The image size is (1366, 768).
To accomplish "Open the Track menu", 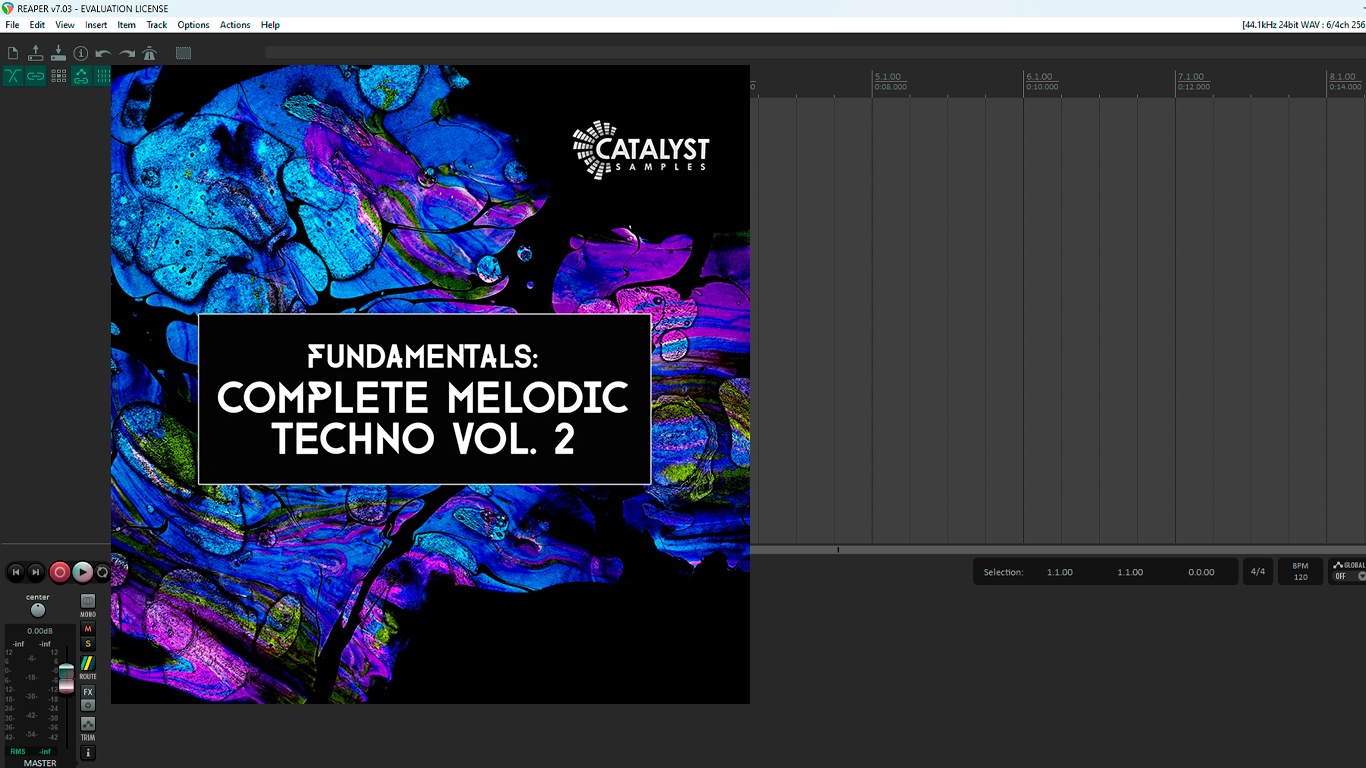I will [157, 25].
